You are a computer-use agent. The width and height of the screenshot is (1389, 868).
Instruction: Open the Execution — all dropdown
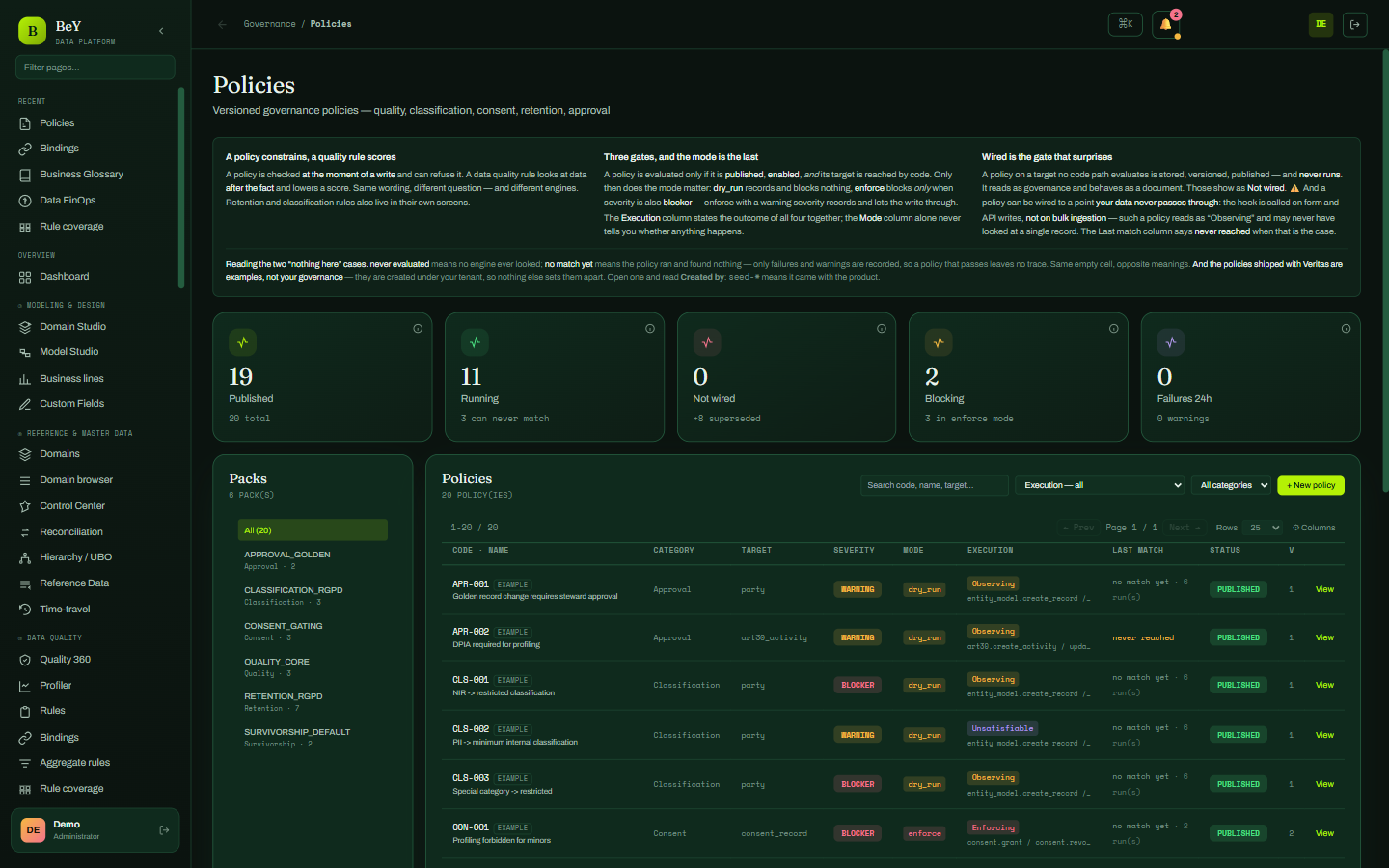tap(1100, 485)
